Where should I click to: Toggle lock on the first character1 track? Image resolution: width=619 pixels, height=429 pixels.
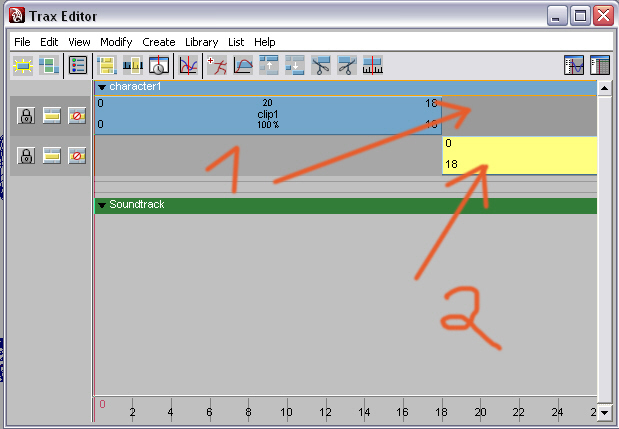pyautogui.click(x=27, y=116)
